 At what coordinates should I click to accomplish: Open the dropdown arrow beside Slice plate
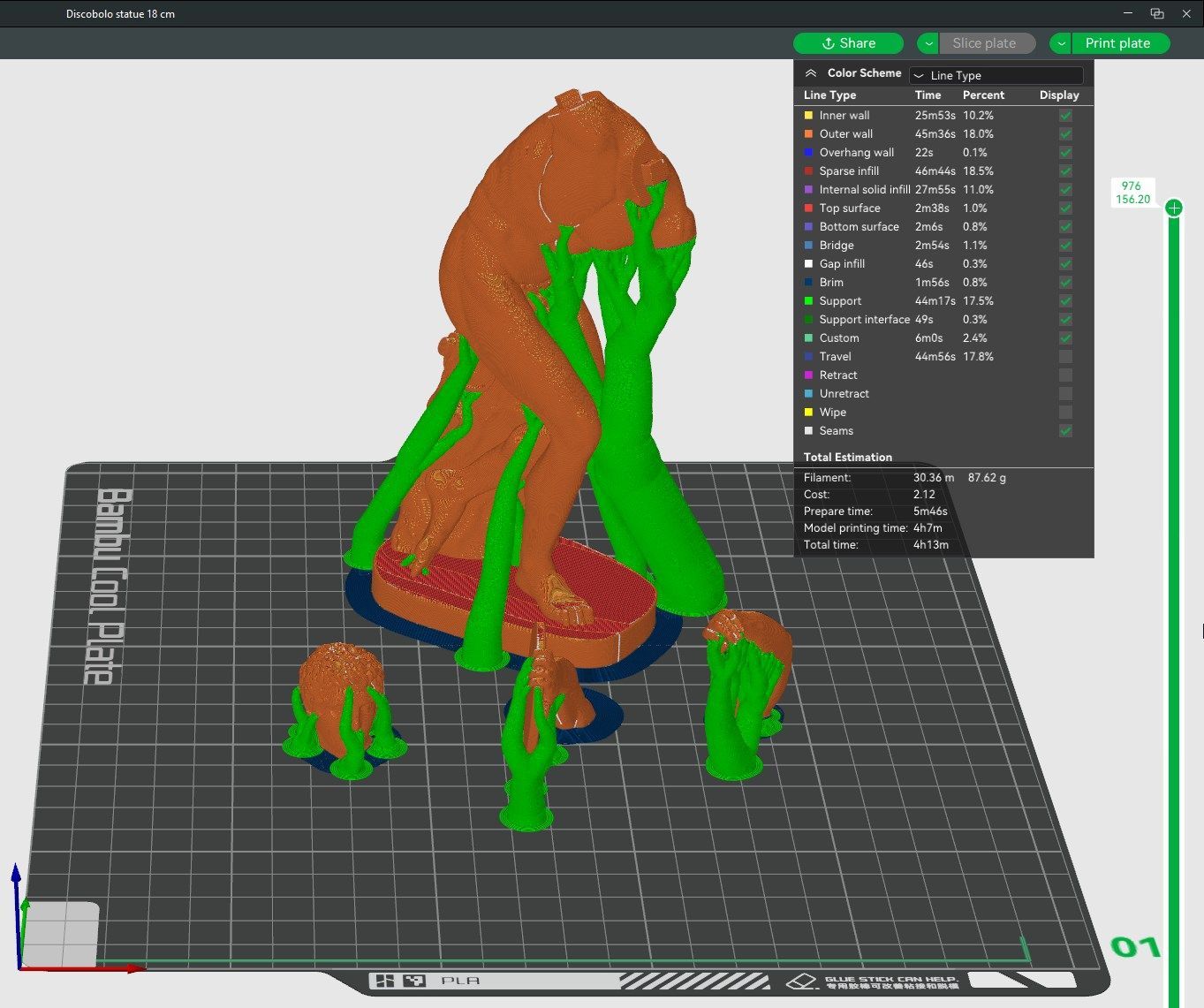point(928,43)
